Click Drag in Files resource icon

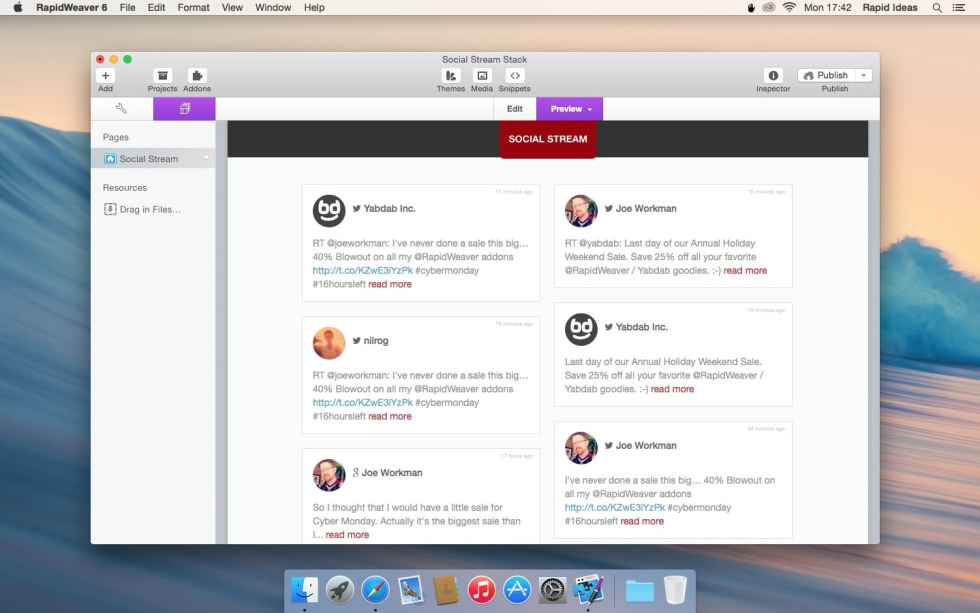coord(110,209)
